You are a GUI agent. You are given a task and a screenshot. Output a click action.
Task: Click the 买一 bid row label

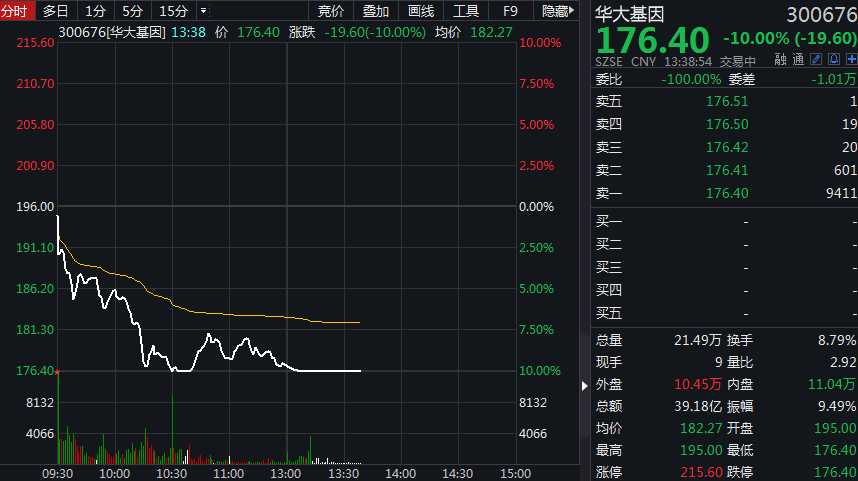[609, 222]
